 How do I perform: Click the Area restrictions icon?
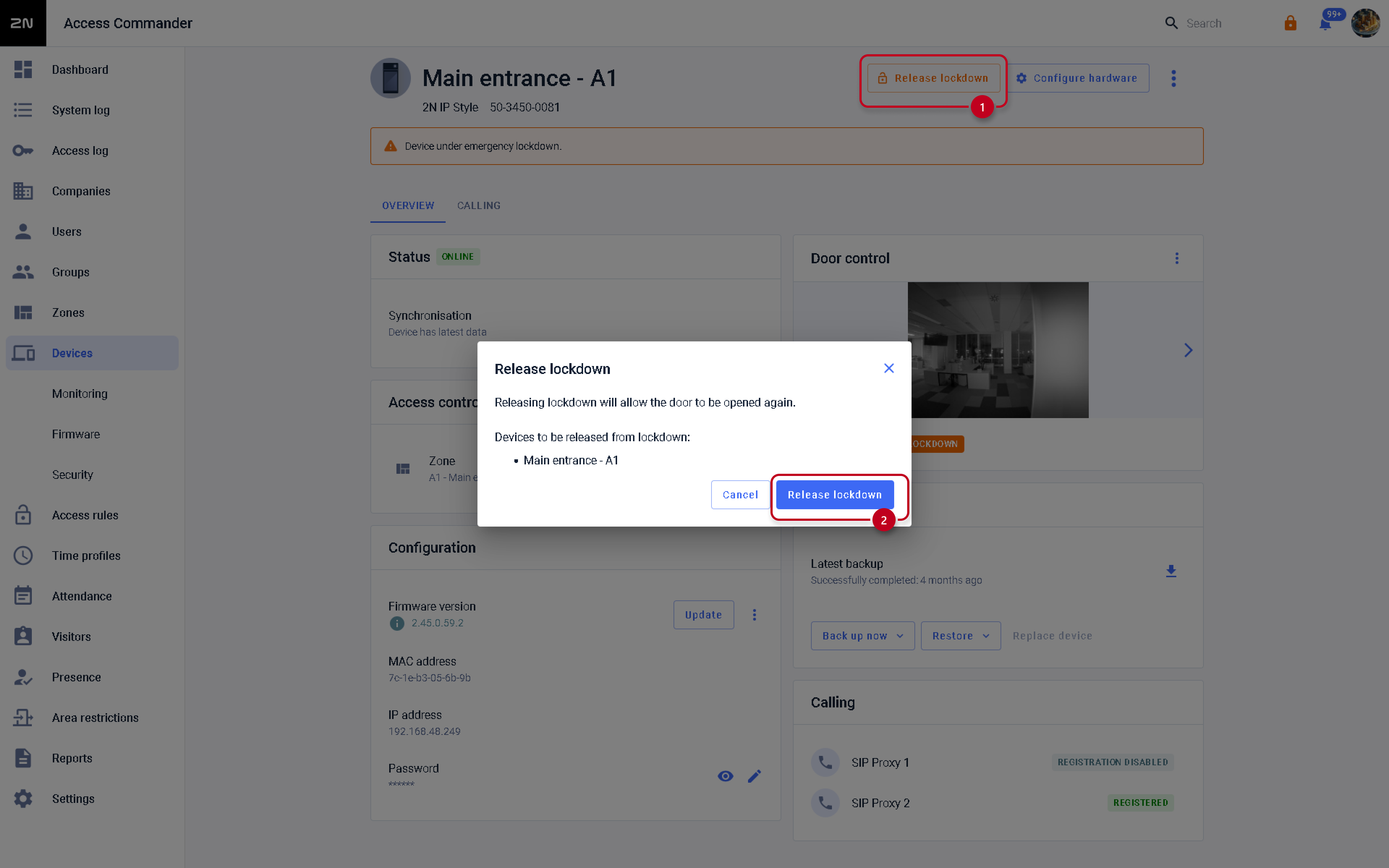coord(23,718)
